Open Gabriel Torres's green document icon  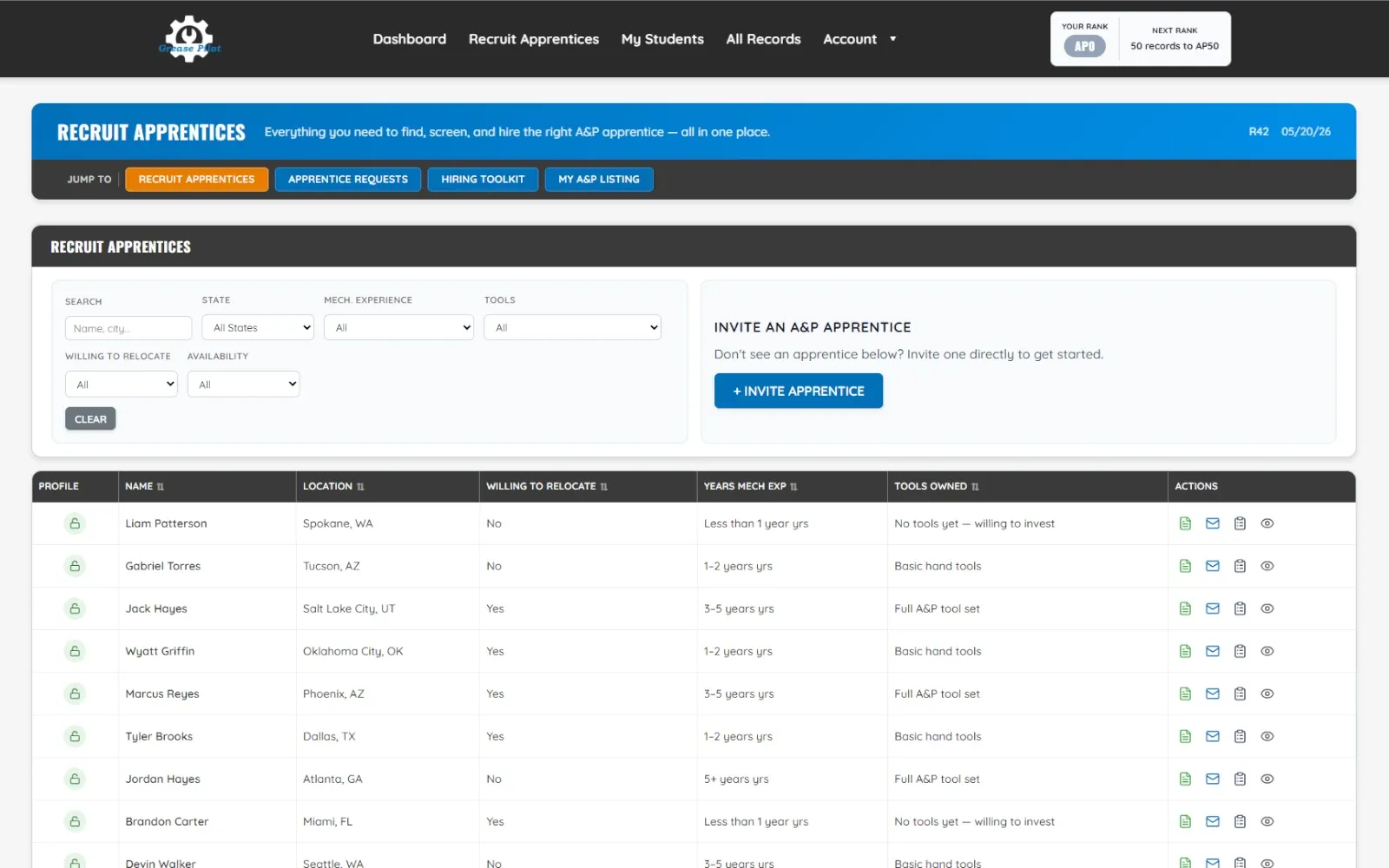[x=1185, y=566]
